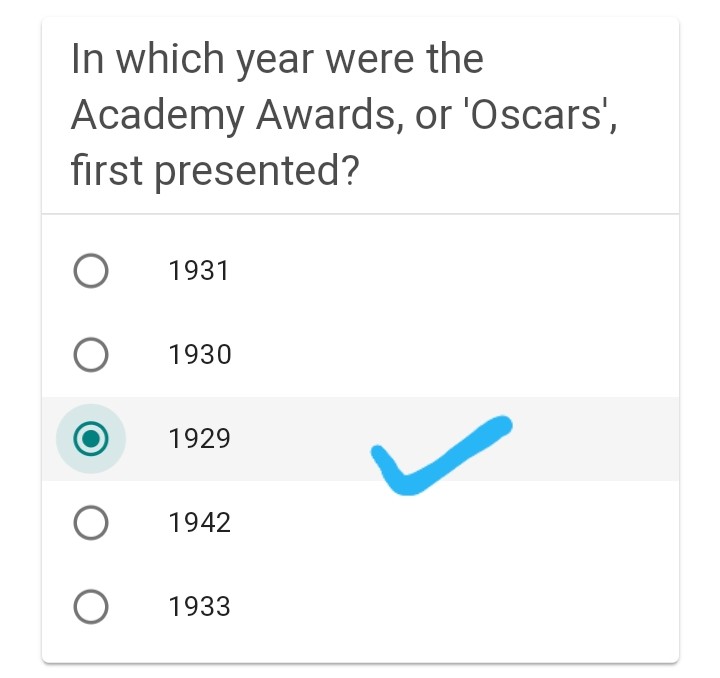Pick the 1942 radio button
Screen dimensions: 720x678
(x=91, y=523)
